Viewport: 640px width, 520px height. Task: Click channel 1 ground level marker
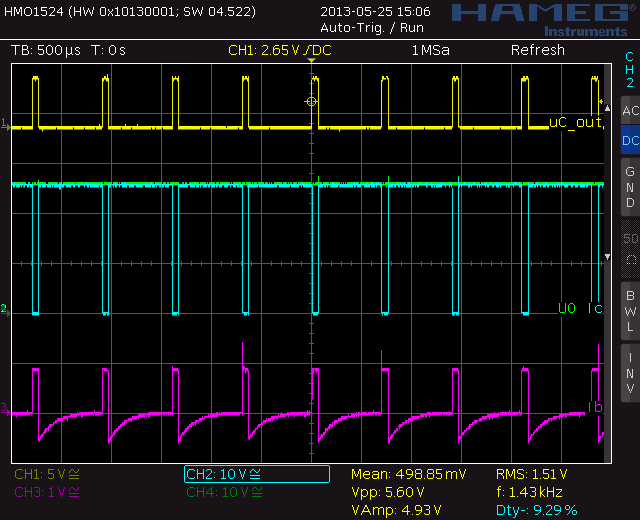point(5,125)
